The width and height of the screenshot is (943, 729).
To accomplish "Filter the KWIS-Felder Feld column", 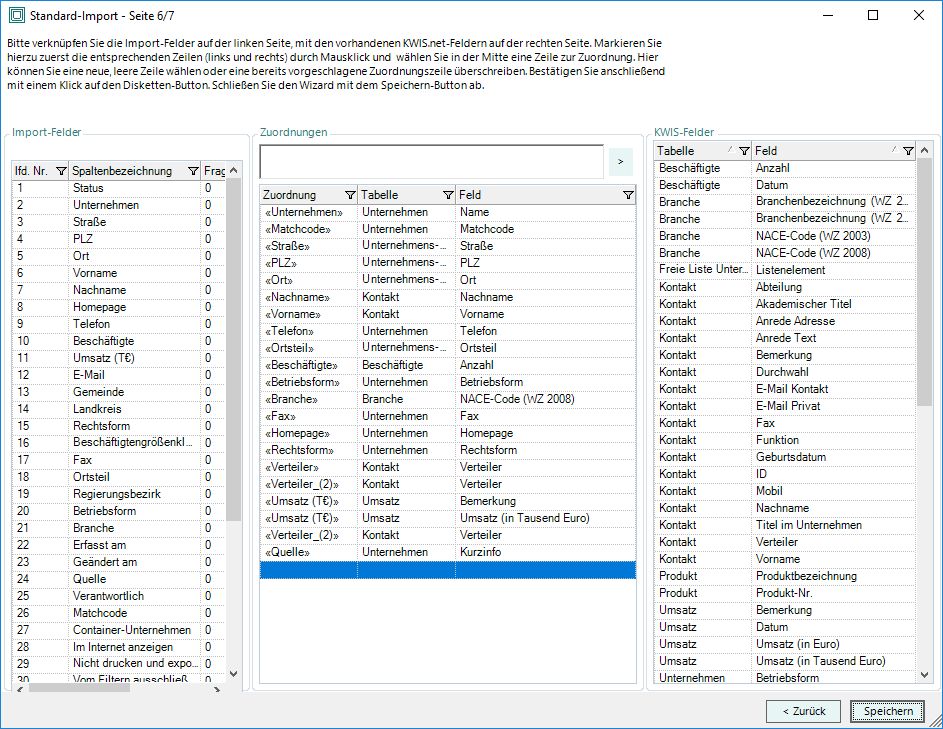I will pyautogui.click(x=907, y=151).
